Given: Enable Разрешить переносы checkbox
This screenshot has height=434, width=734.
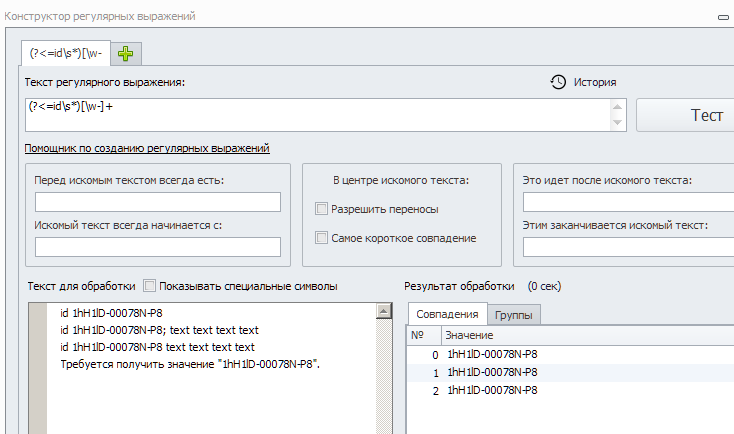Looking at the screenshot, I should click(322, 209).
